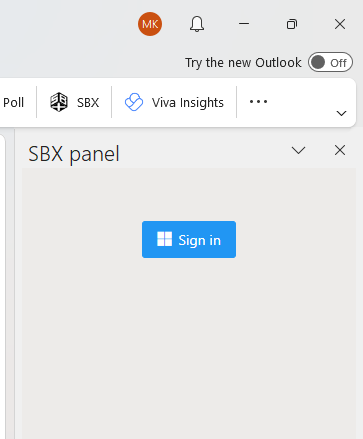Restore down the Outlook window
Viewport: 363px width, 439px height.
coord(292,24)
